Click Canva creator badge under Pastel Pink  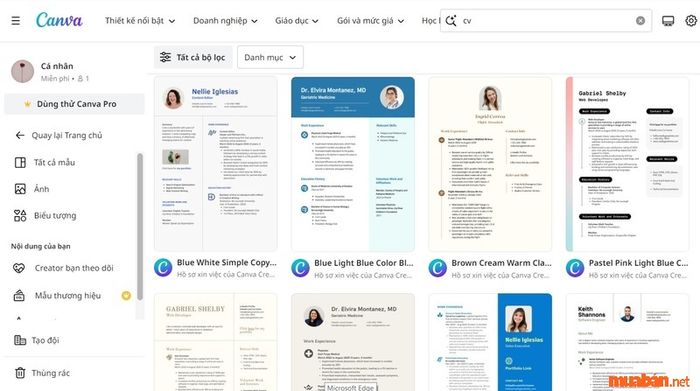coord(575,268)
